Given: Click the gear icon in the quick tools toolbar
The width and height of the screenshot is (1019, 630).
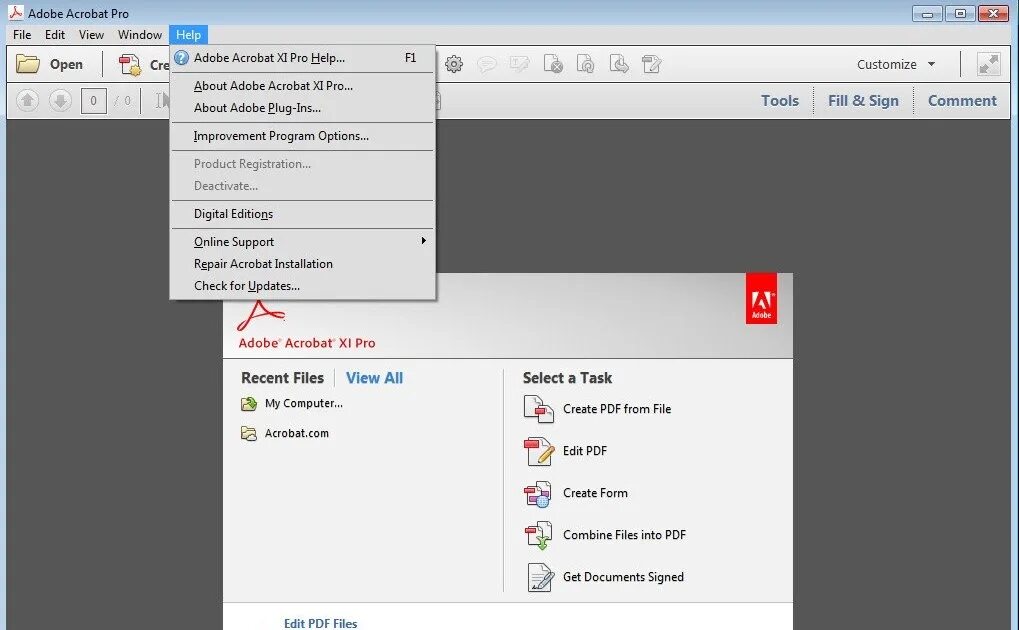Looking at the screenshot, I should click(x=454, y=64).
